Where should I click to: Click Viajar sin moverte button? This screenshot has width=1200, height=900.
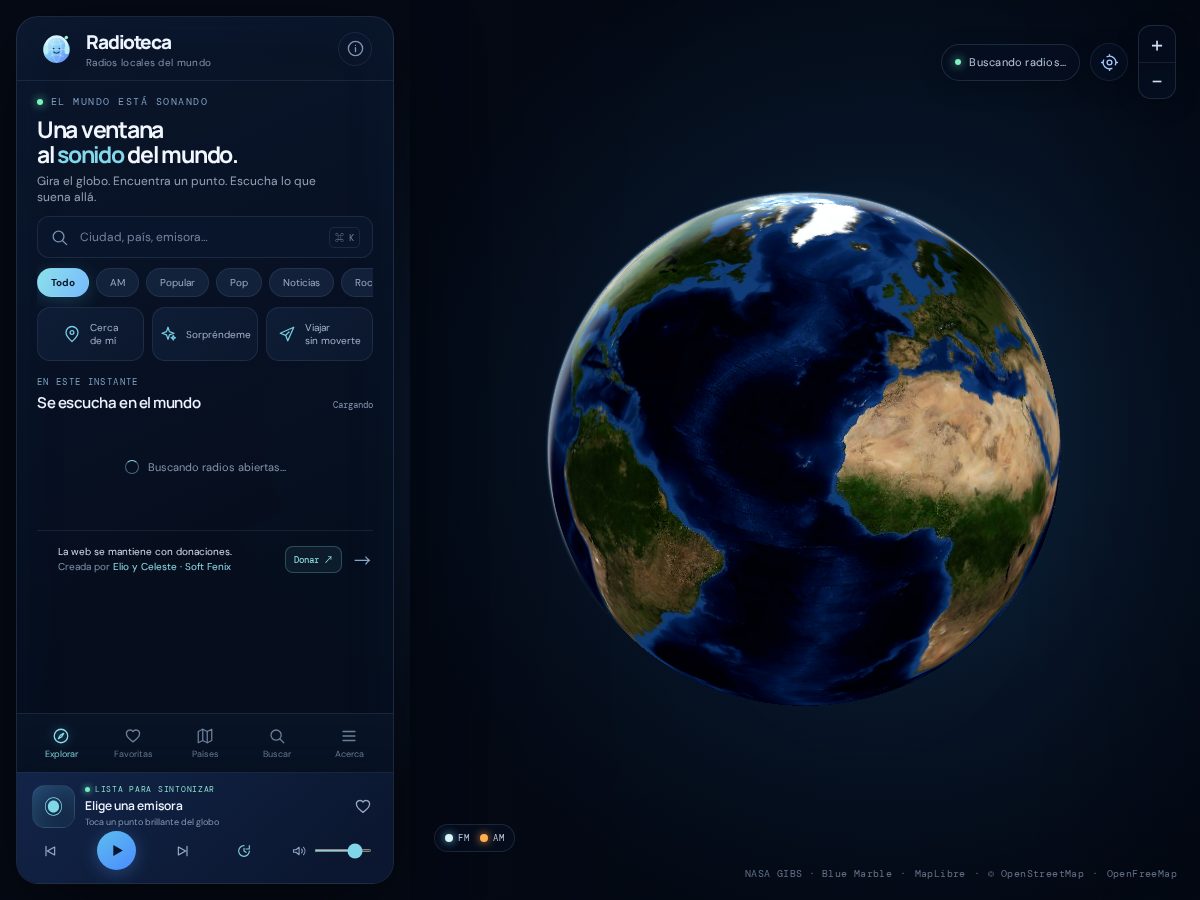point(319,334)
